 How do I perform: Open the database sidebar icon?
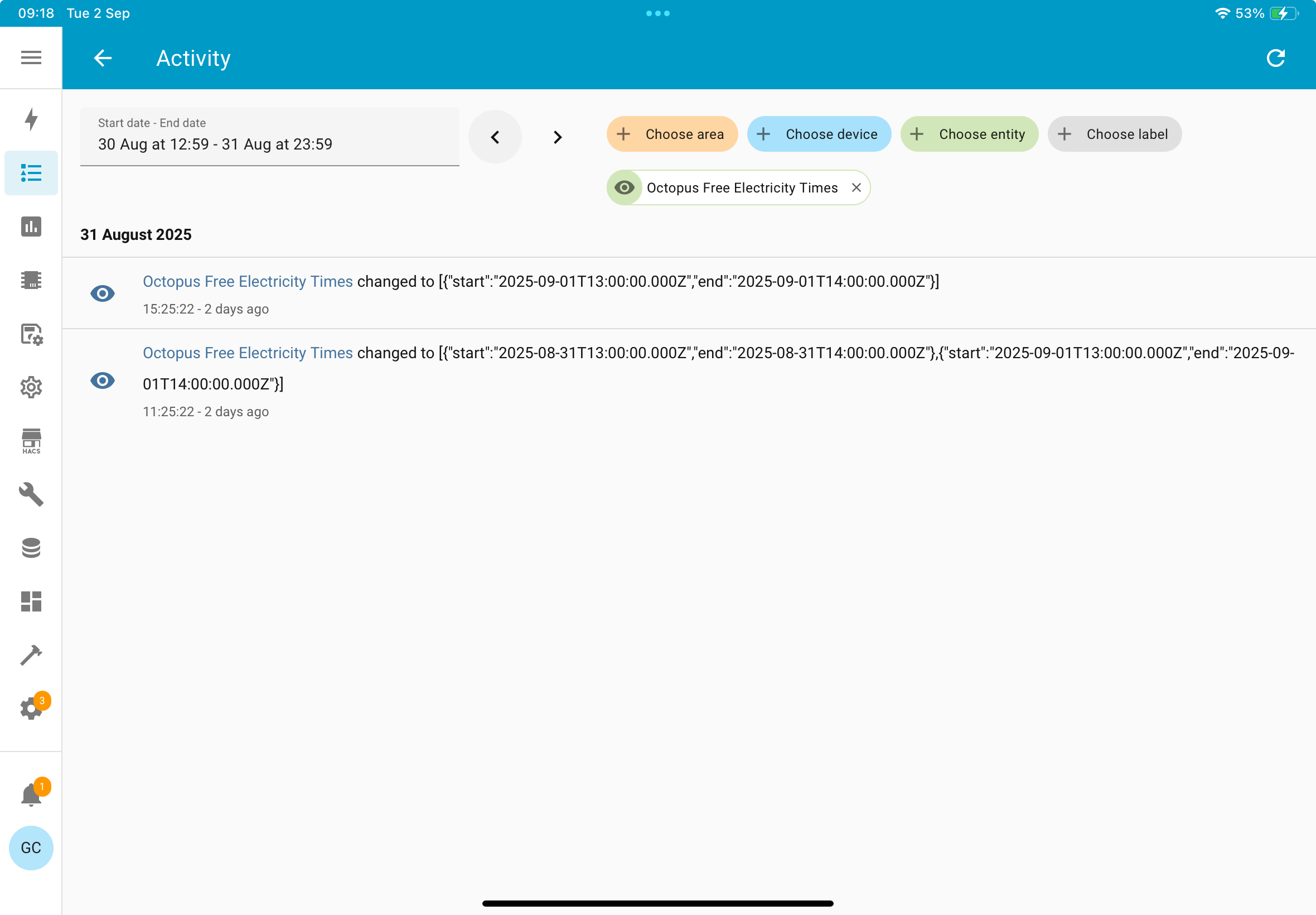click(31, 547)
